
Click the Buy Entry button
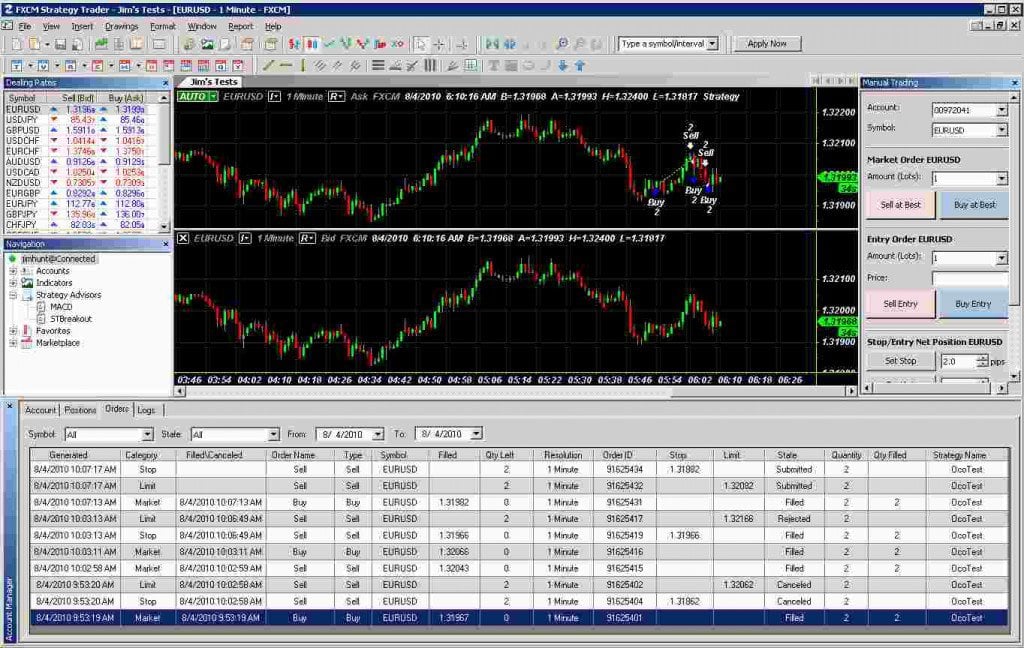[x=973, y=304]
